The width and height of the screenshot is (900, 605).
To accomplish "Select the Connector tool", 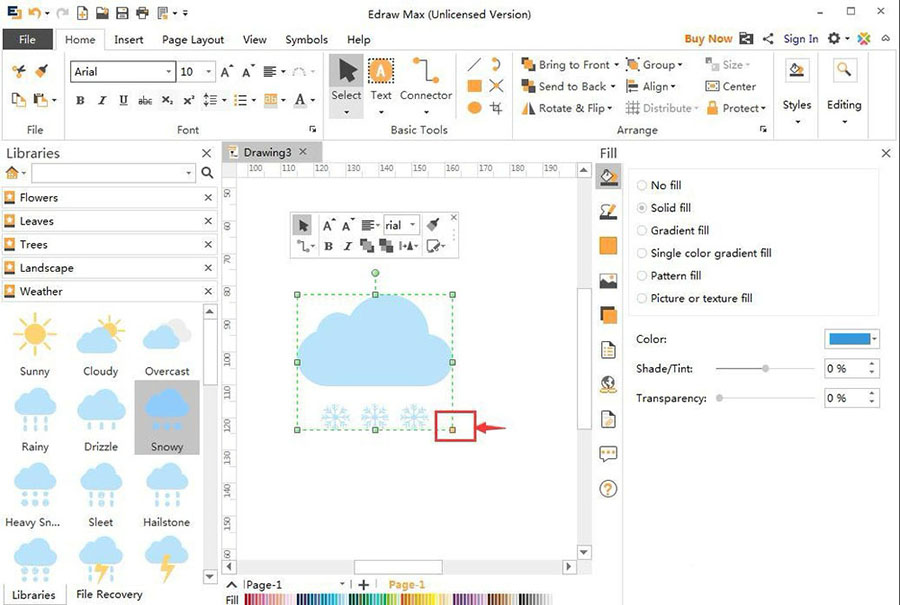I will pyautogui.click(x=426, y=80).
